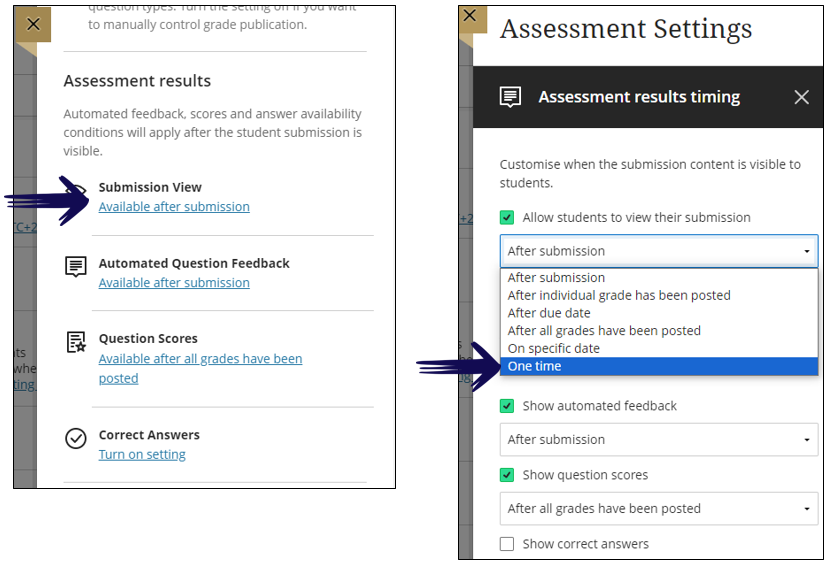
Task: Enable the Show correct answers checkbox
Action: point(507,544)
